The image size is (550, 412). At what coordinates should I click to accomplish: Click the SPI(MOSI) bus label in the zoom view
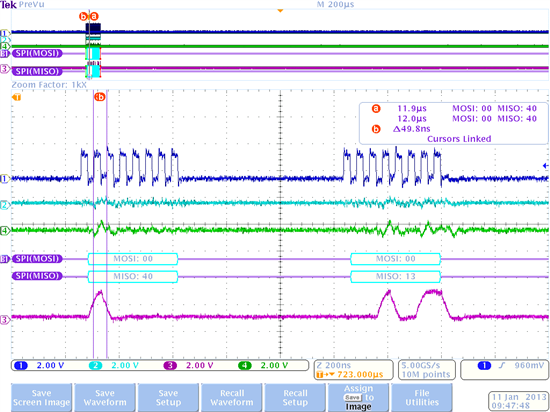point(37,259)
